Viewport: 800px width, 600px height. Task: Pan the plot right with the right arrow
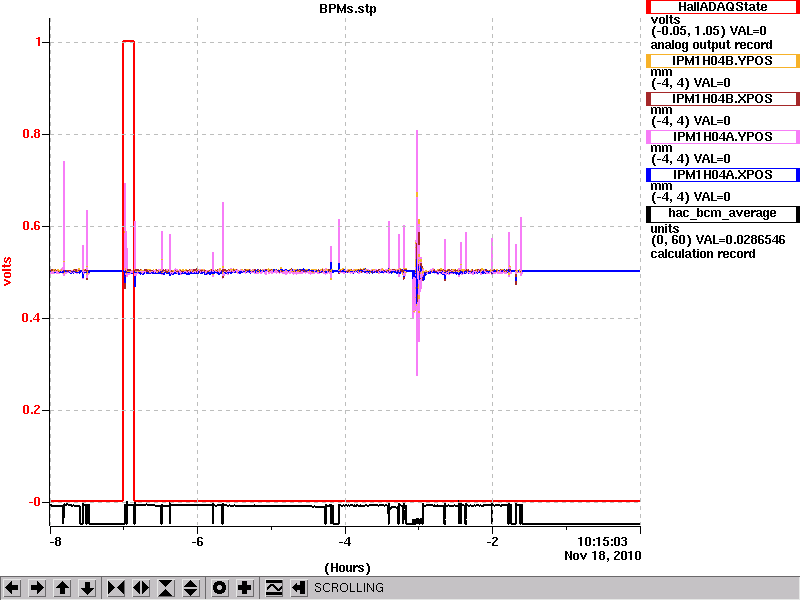click(37, 588)
